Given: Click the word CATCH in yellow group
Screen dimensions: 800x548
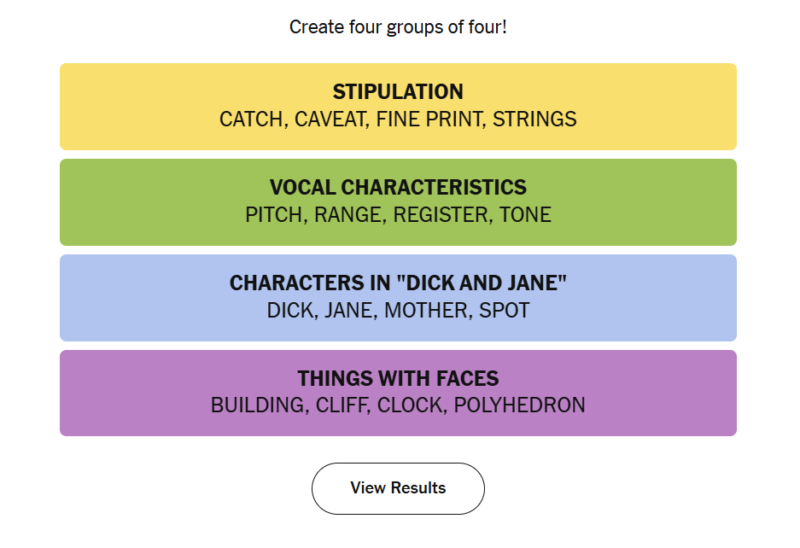Looking at the screenshot, I should 252,119.
